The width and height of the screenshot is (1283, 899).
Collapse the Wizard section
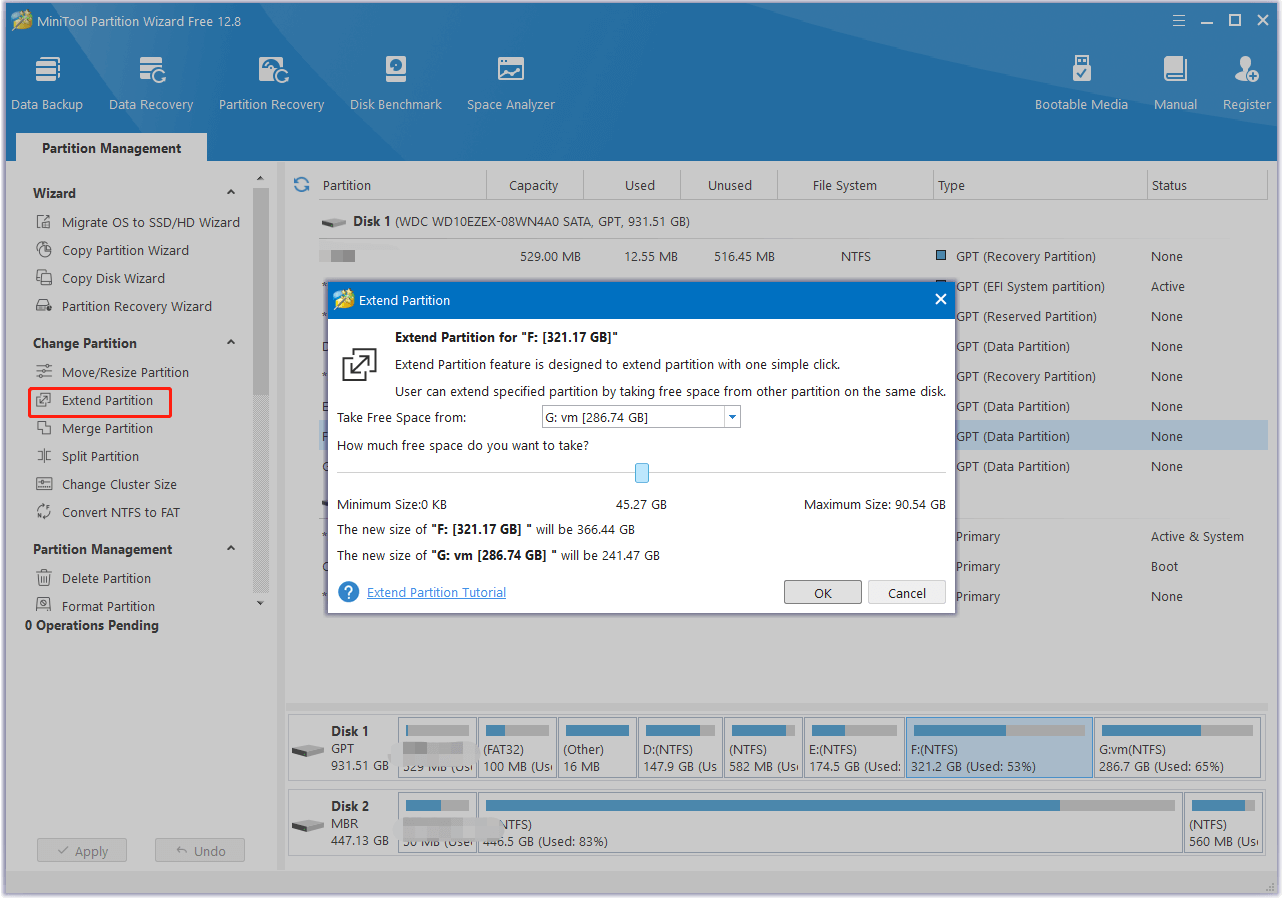(231, 193)
